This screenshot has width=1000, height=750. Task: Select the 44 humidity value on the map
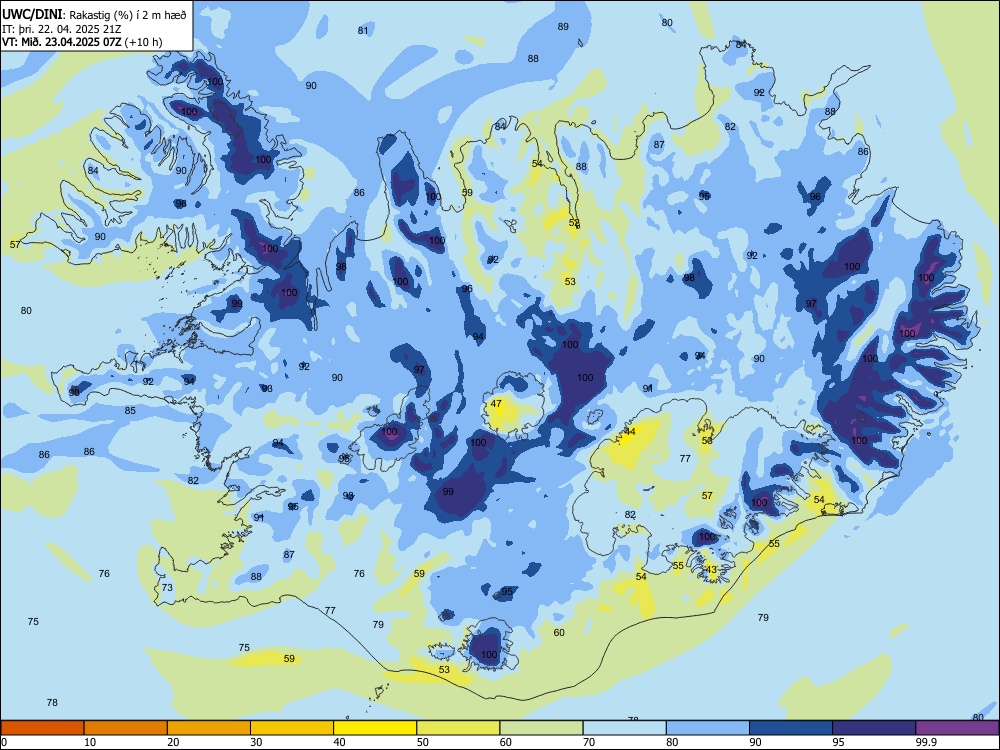pos(629,432)
